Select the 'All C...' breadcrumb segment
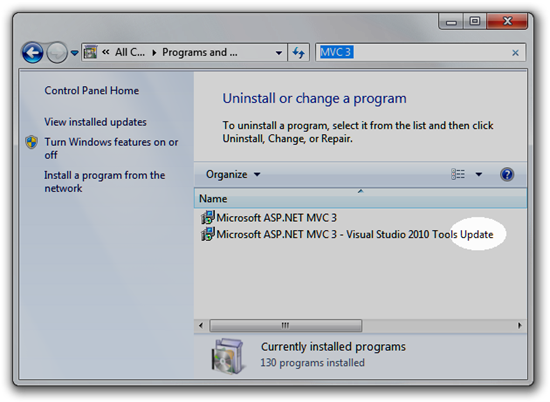 click(x=130, y=52)
